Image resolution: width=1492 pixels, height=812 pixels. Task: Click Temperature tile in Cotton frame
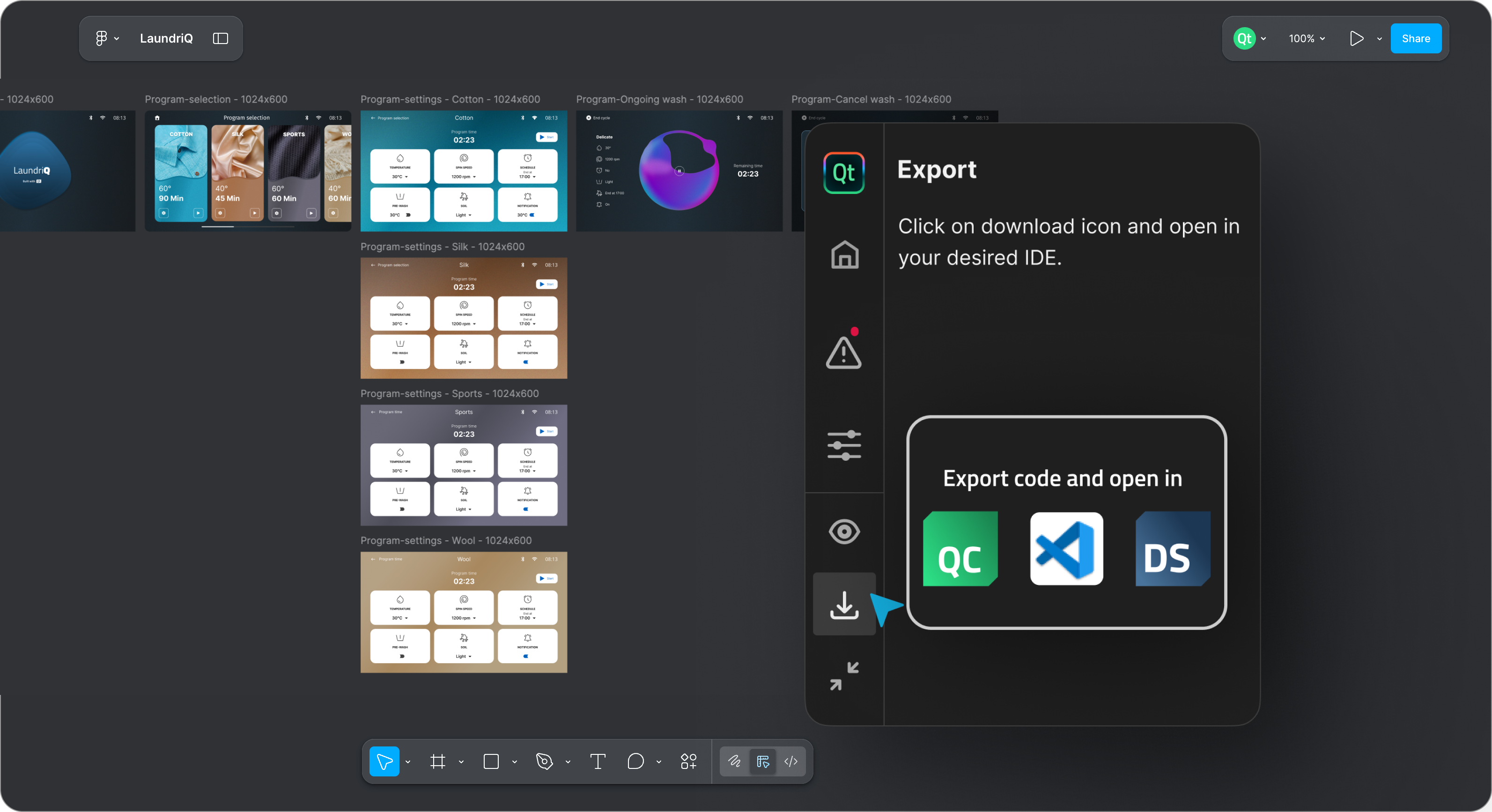coord(399,166)
